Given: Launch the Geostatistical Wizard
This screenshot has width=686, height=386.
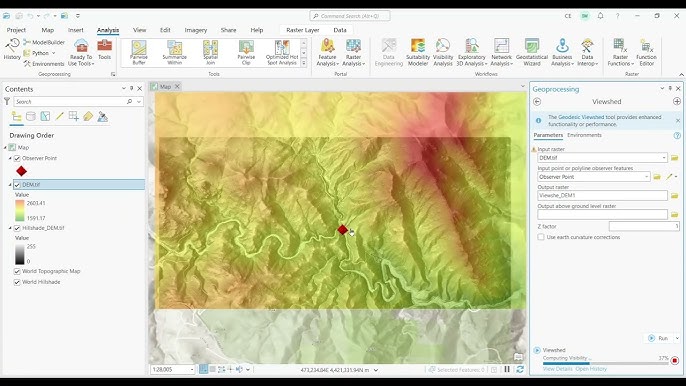Looking at the screenshot, I should point(532,52).
